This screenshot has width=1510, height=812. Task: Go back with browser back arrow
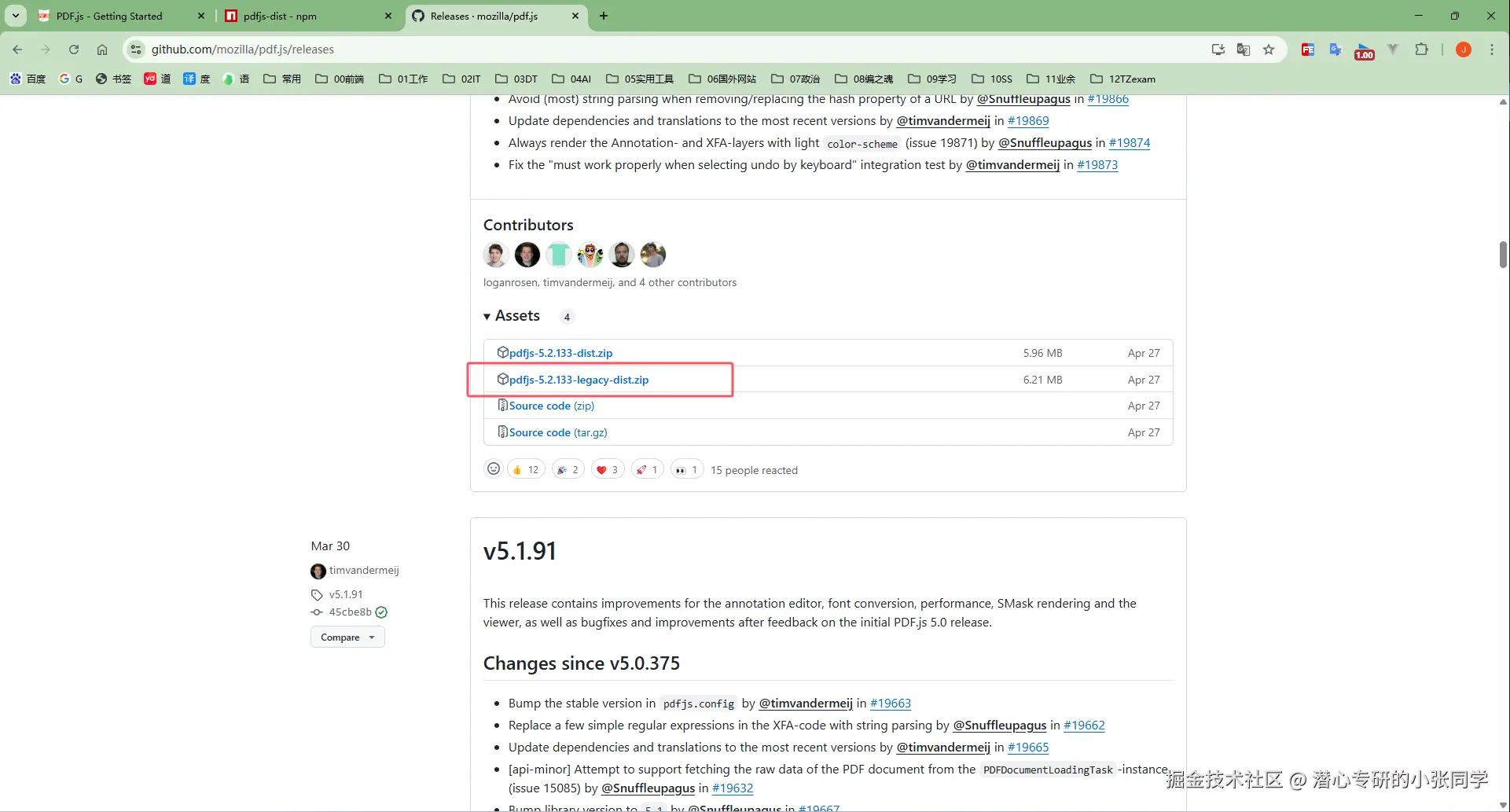pyautogui.click(x=17, y=50)
